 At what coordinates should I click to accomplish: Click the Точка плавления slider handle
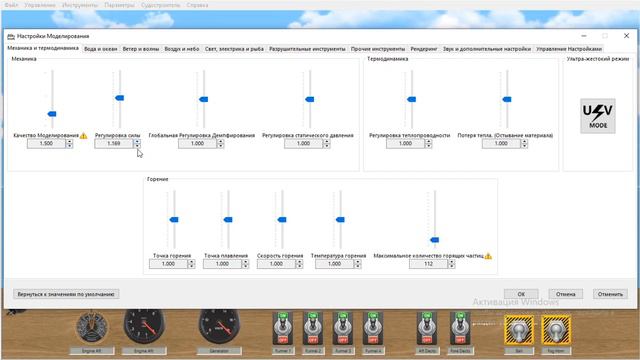228,220
